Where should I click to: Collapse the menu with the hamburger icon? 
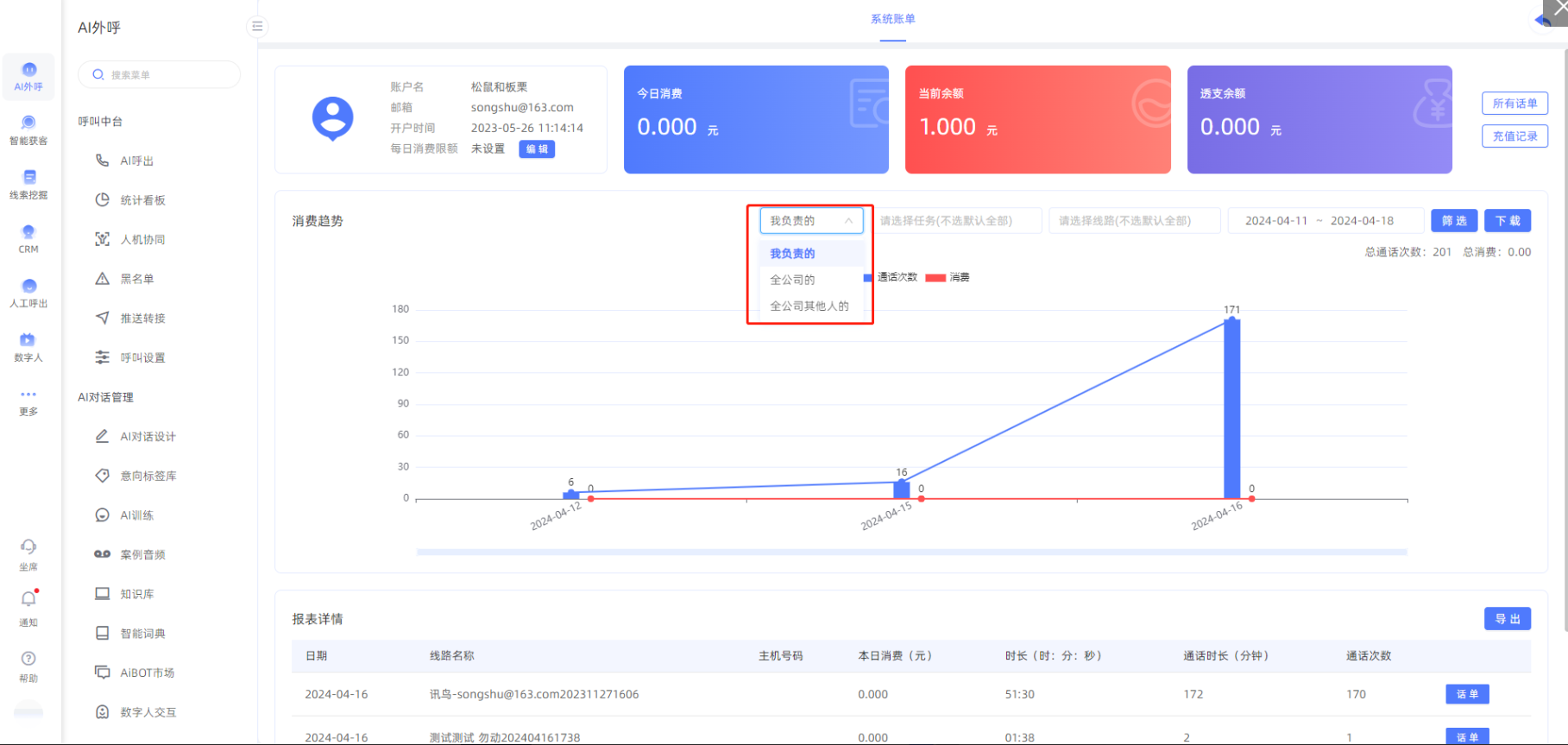point(257,27)
